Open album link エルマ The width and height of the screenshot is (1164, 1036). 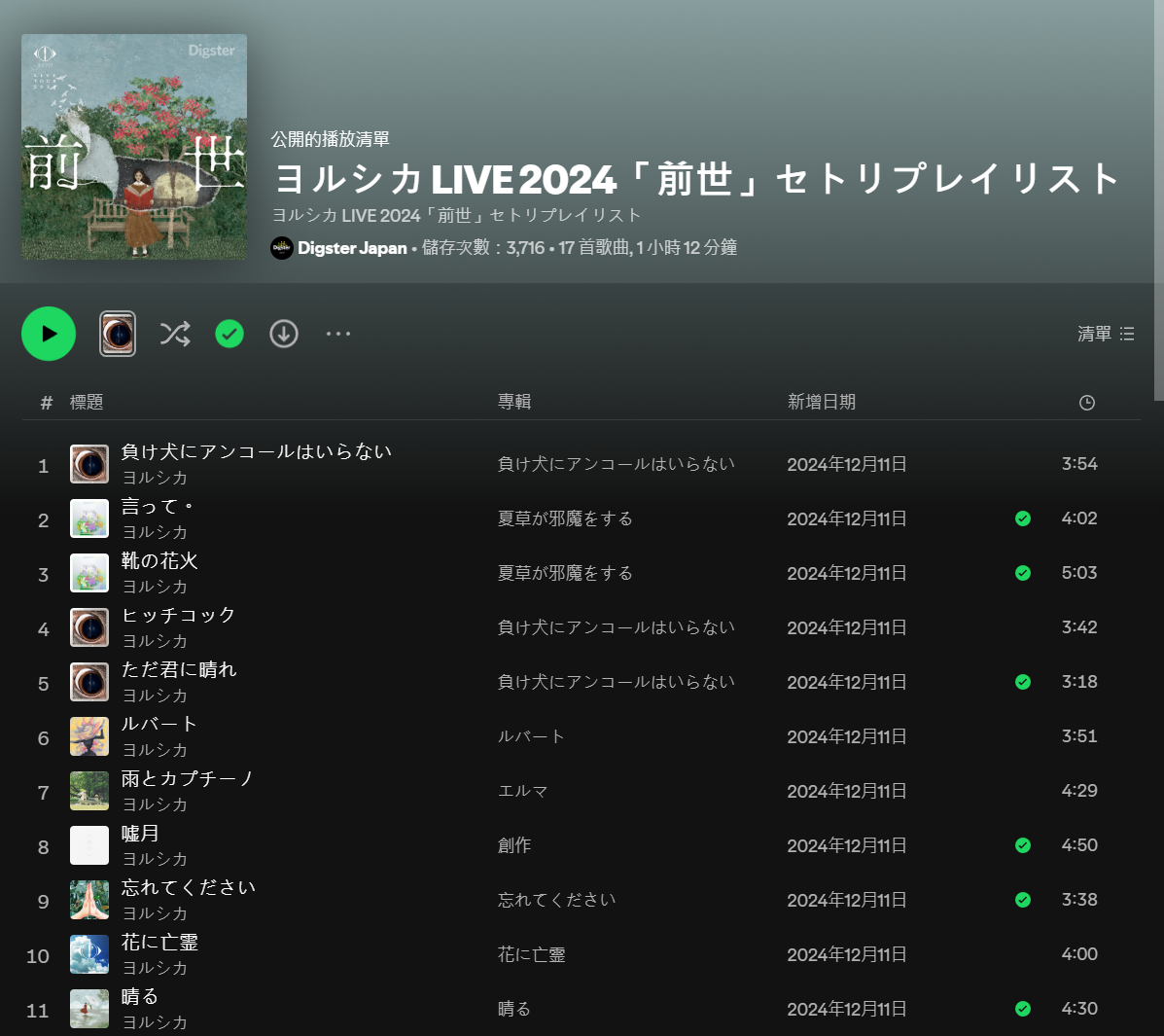pyautogui.click(x=522, y=791)
